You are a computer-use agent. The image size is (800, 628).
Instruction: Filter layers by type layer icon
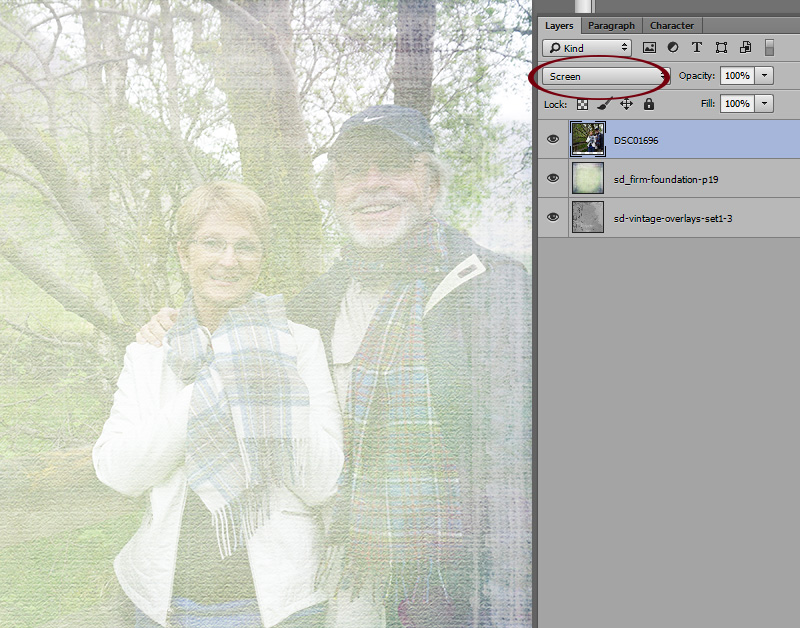tap(696, 47)
